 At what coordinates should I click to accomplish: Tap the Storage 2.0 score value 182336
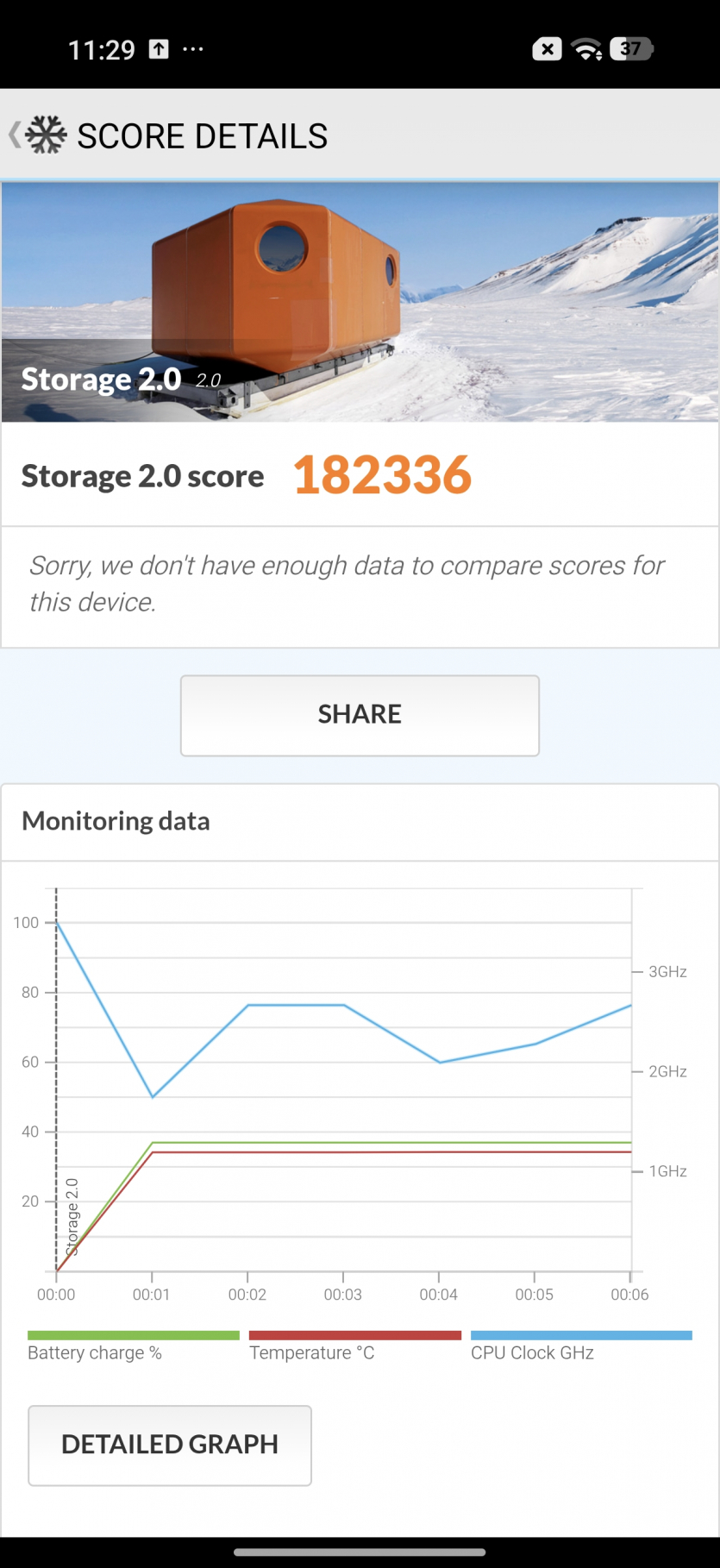[382, 475]
